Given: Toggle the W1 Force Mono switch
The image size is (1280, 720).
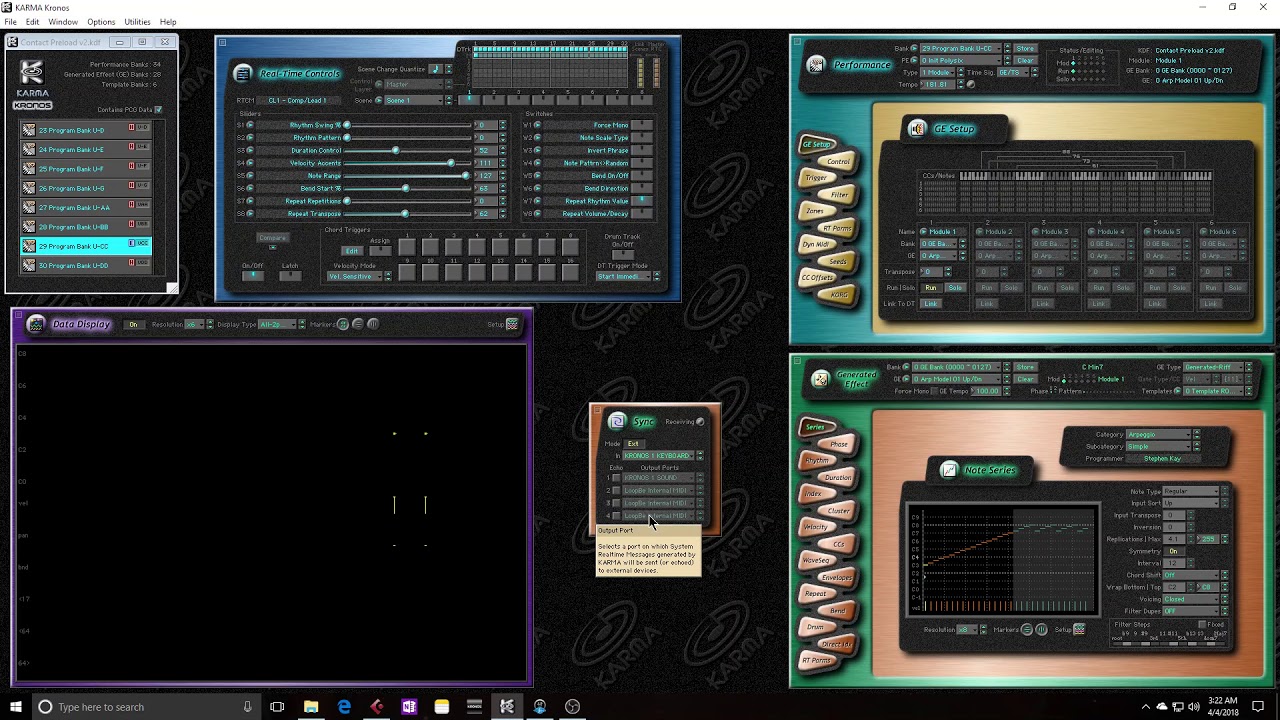Looking at the screenshot, I should pos(641,125).
